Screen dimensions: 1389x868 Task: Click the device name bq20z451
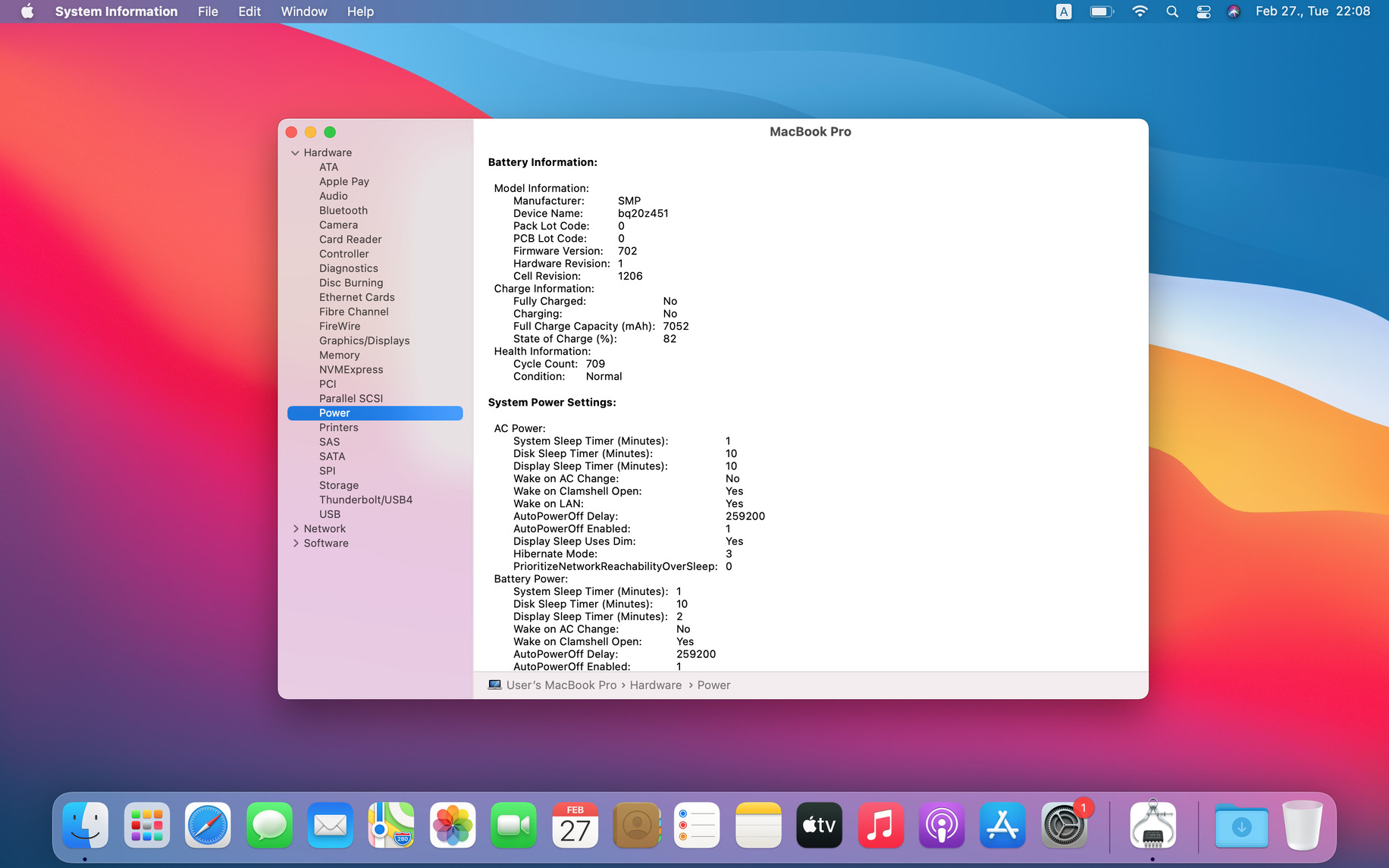click(x=643, y=214)
